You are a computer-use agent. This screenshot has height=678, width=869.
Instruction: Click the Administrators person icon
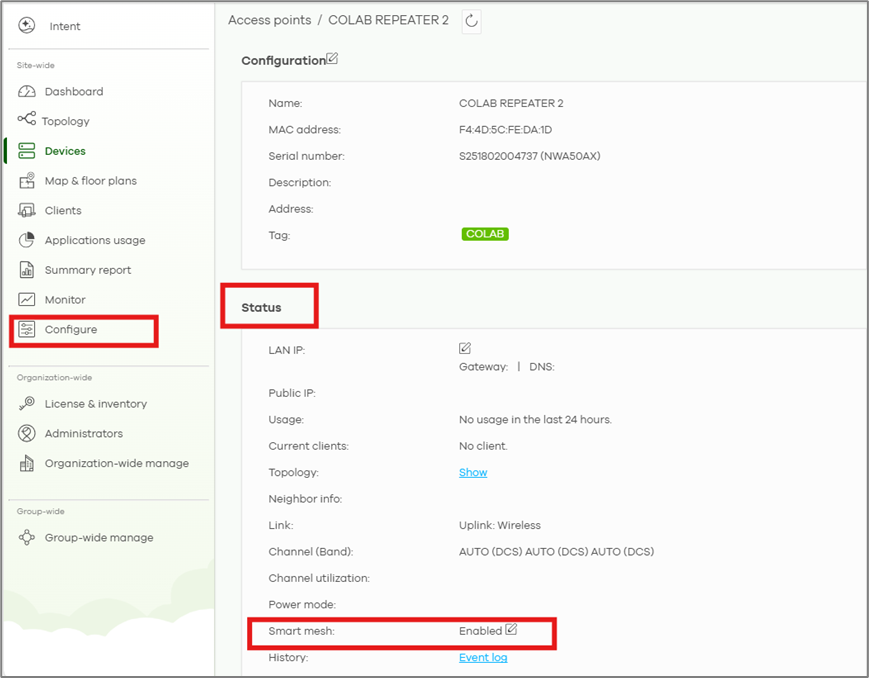[x=27, y=433]
